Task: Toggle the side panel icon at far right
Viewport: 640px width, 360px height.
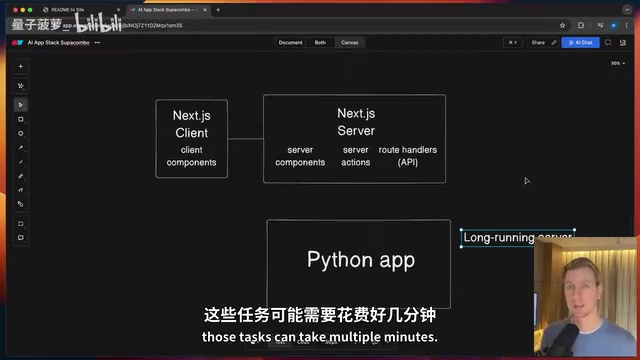Action: coord(622,42)
